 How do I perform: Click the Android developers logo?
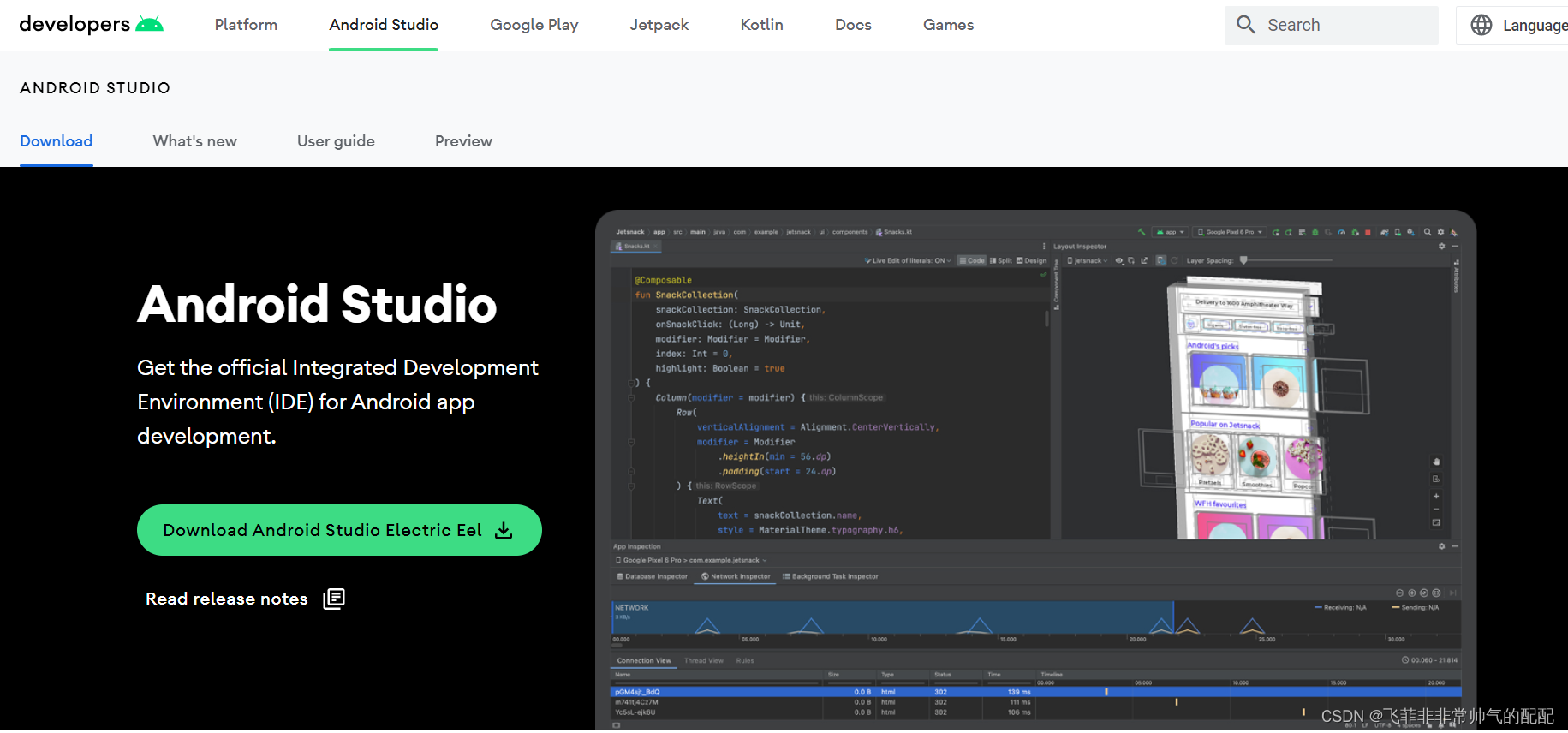pyautogui.click(x=91, y=24)
